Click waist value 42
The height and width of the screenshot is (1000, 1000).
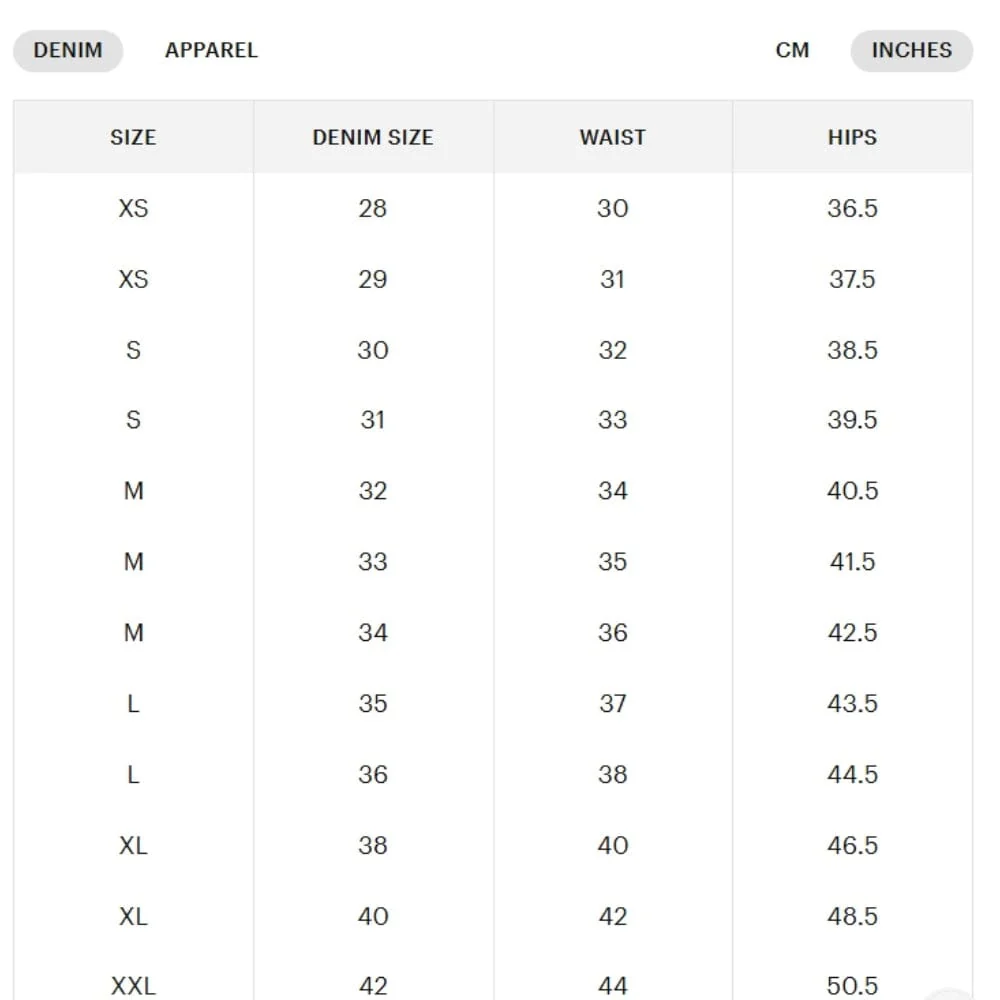click(x=612, y=916)
